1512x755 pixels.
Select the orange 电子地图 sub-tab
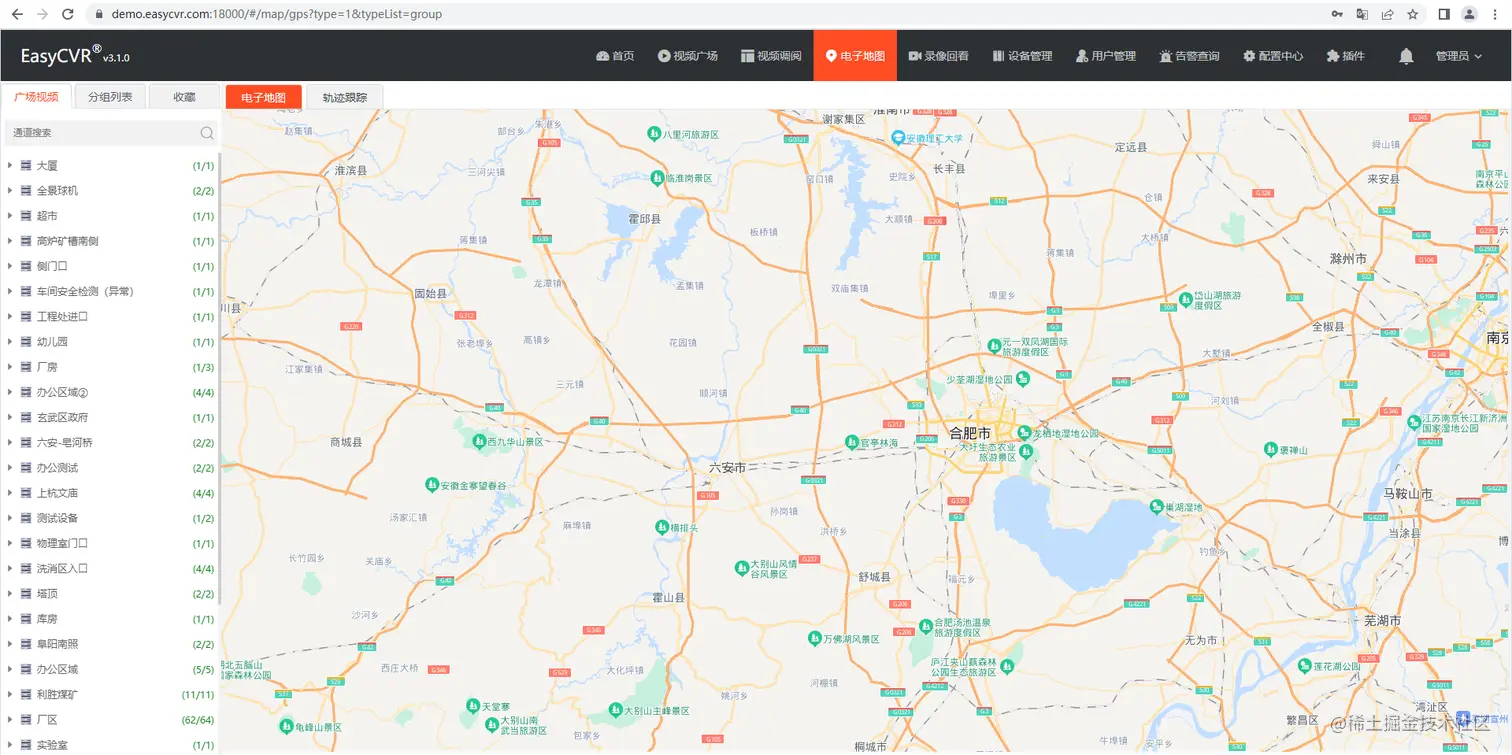[x=264, y=97]
